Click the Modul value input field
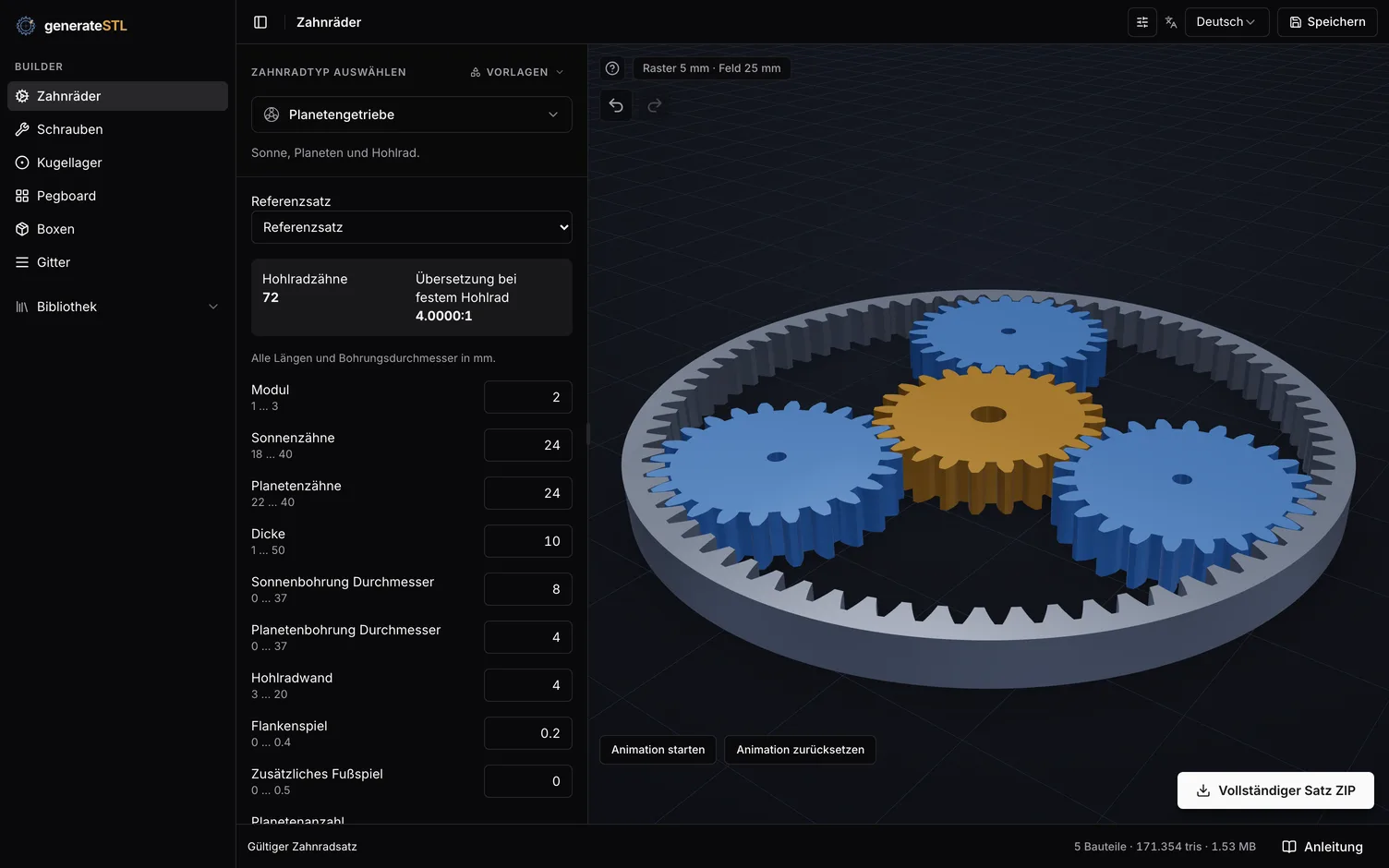The image size is (1389, 868). coord(528,397)
